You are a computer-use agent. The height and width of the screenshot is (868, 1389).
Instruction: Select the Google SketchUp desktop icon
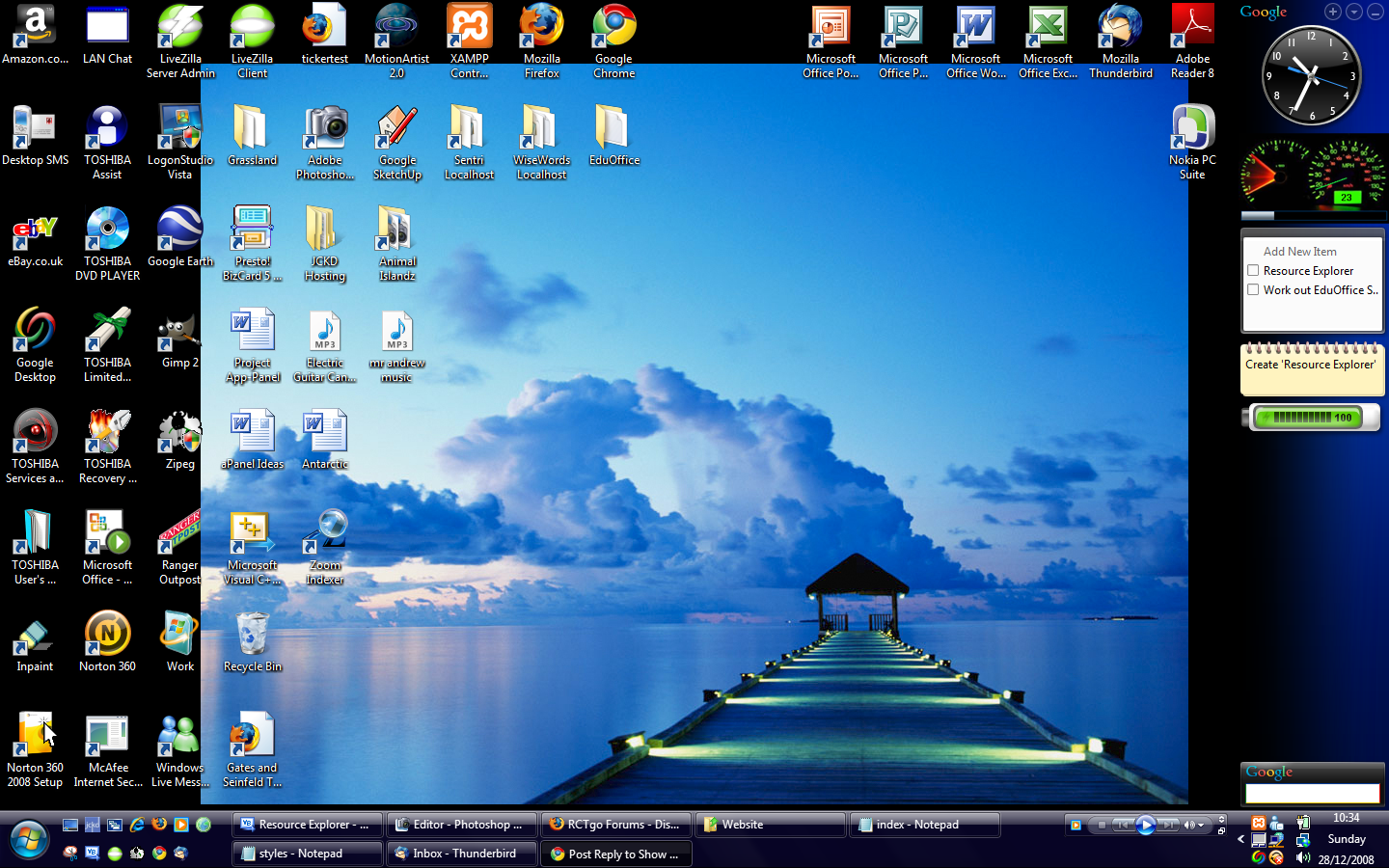(x=397, y=130)
